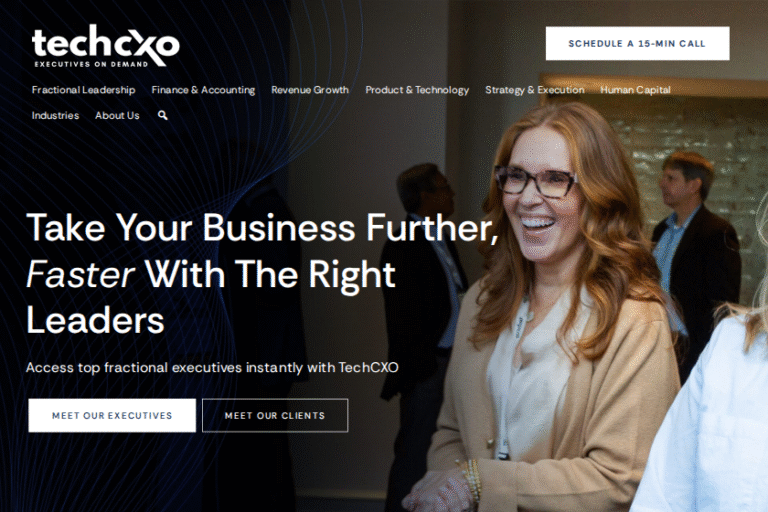Click the man in blue shirt background
This screenshot has height=512, width=768.
(x=693, y=245)
